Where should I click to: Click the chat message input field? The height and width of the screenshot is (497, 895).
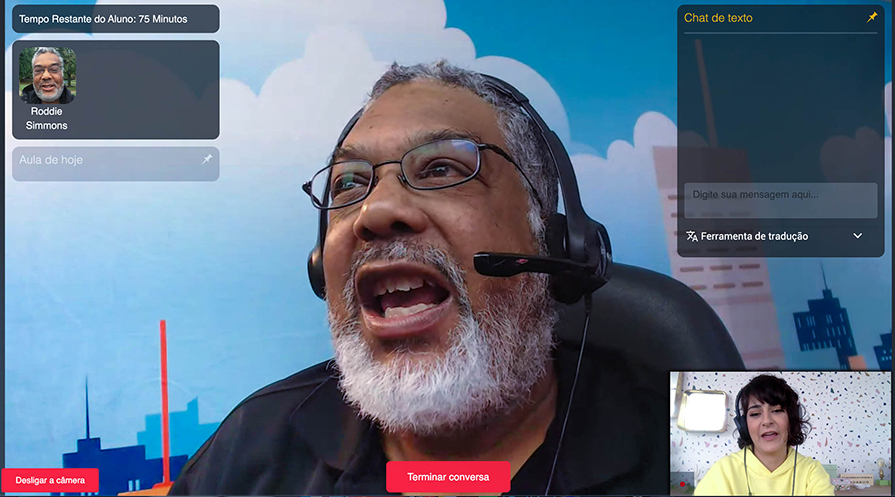(780, 200)
